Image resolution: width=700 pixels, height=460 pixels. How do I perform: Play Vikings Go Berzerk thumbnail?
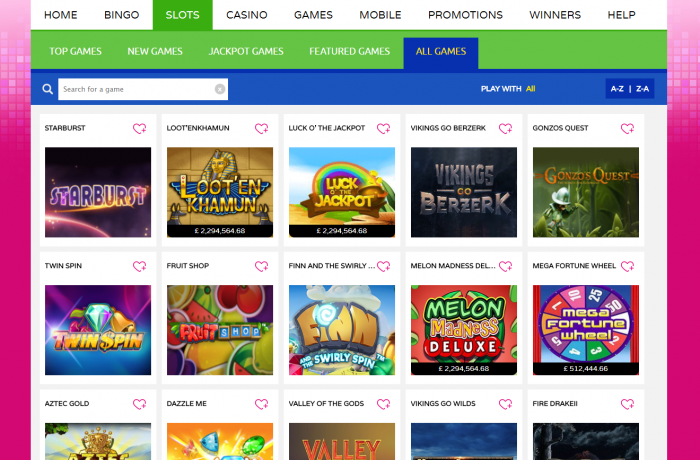pos(464,192)
